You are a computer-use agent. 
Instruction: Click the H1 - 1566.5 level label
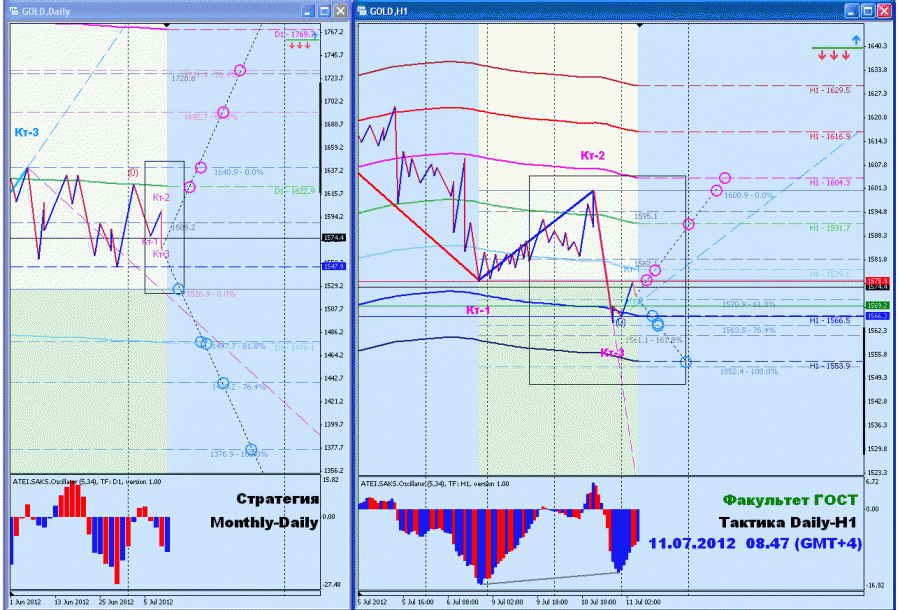830,320
